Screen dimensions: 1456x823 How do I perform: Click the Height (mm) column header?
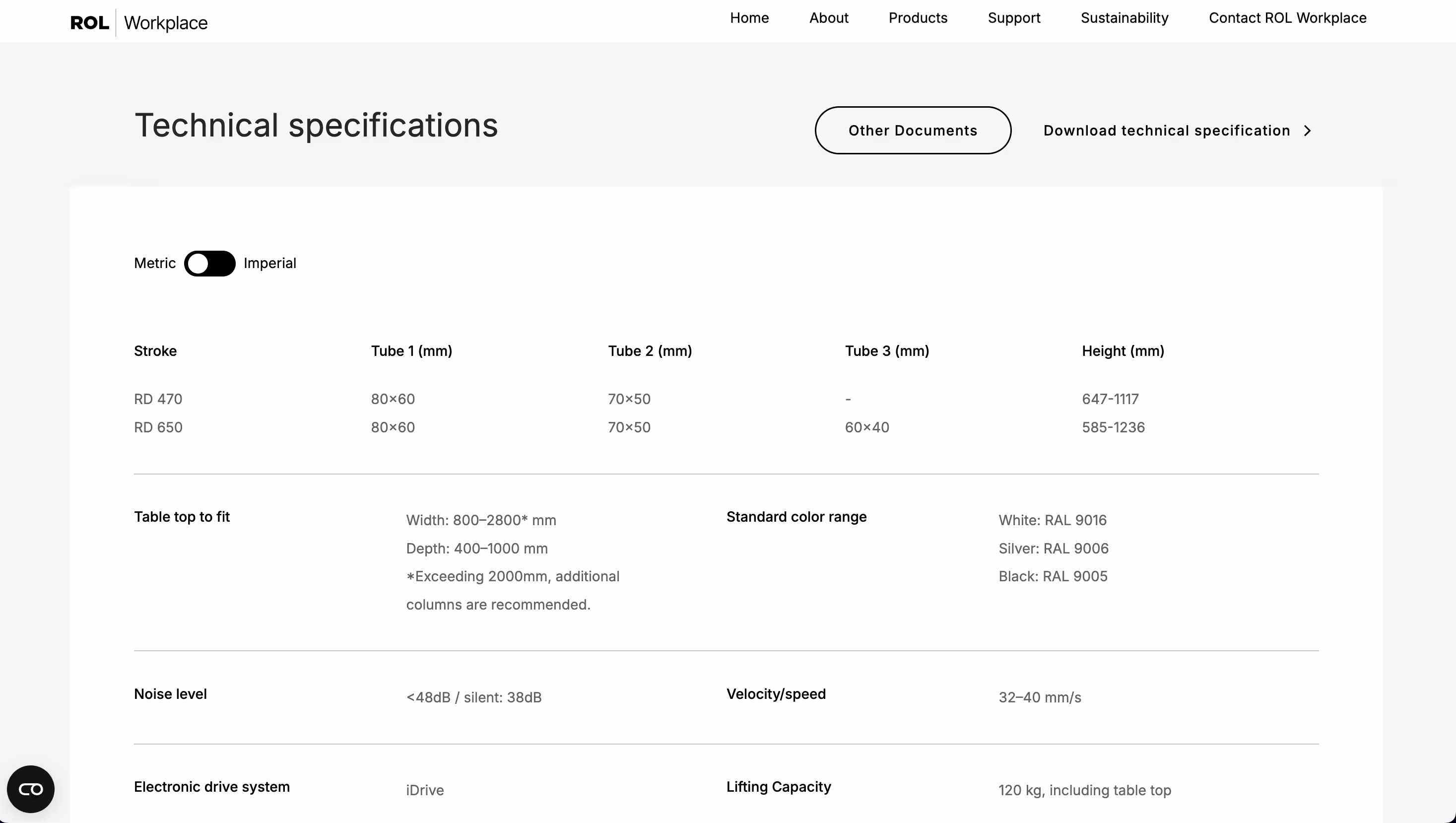click(1123, 351)
